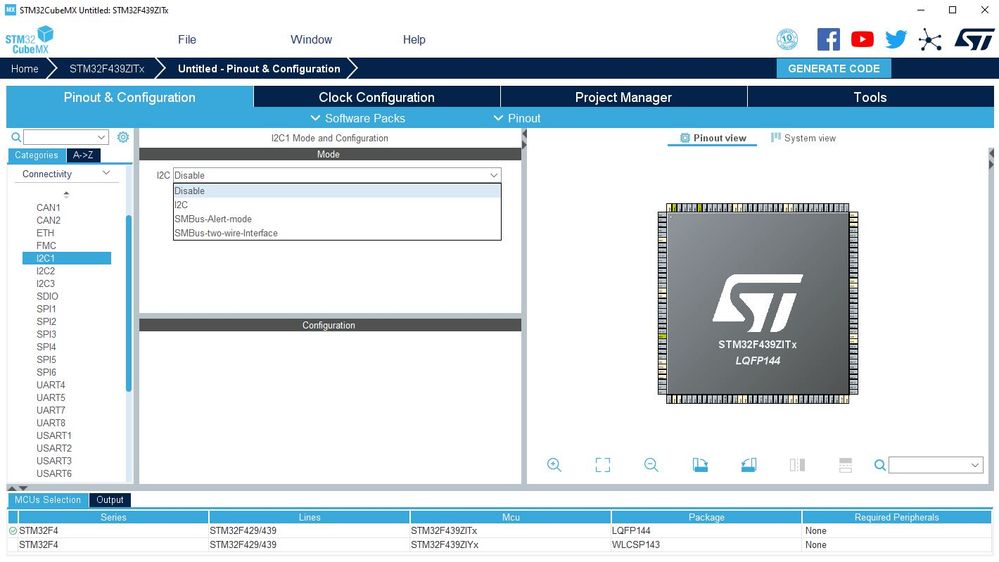999x562 pixels.
Task: Switch to Clock Configuration tab
Action: click(377, 97)
